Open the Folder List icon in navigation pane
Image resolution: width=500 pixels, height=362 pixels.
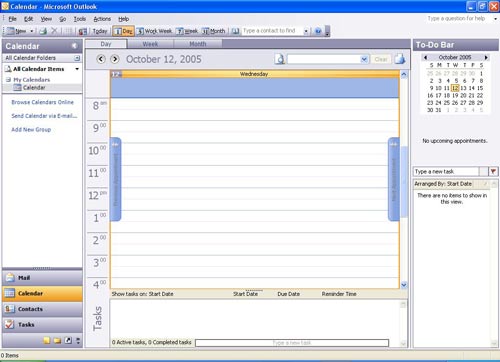(57, 340)
